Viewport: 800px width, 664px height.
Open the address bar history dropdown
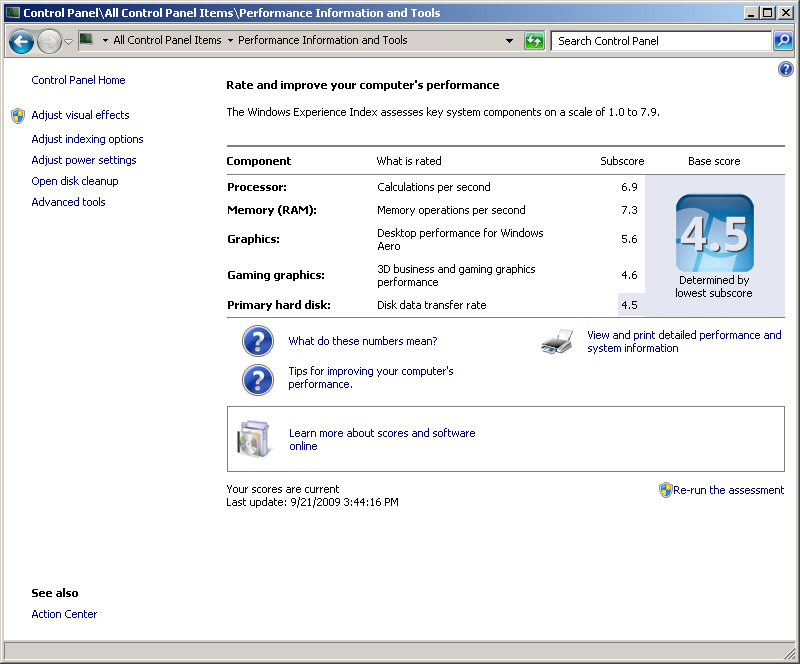pos(509,41)
